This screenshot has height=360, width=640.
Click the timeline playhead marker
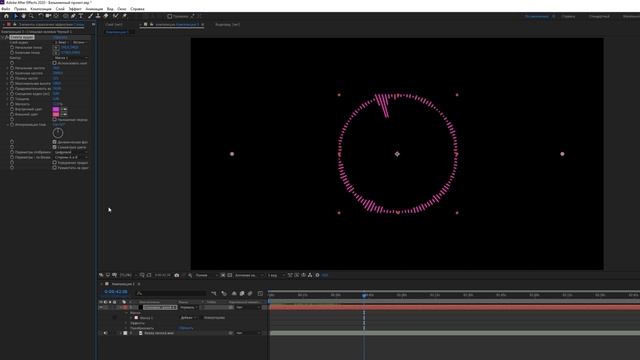(364, 295)
